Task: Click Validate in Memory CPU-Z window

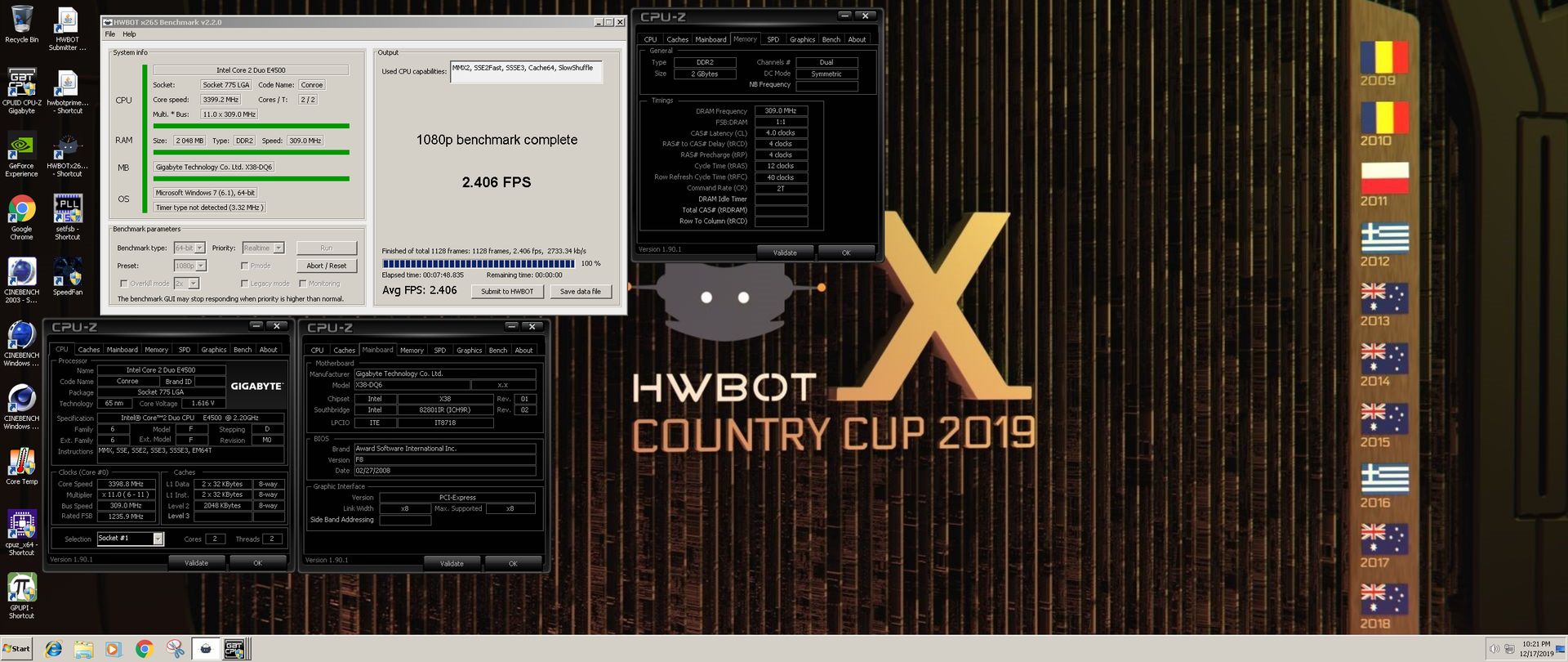Action: (785, 253)
